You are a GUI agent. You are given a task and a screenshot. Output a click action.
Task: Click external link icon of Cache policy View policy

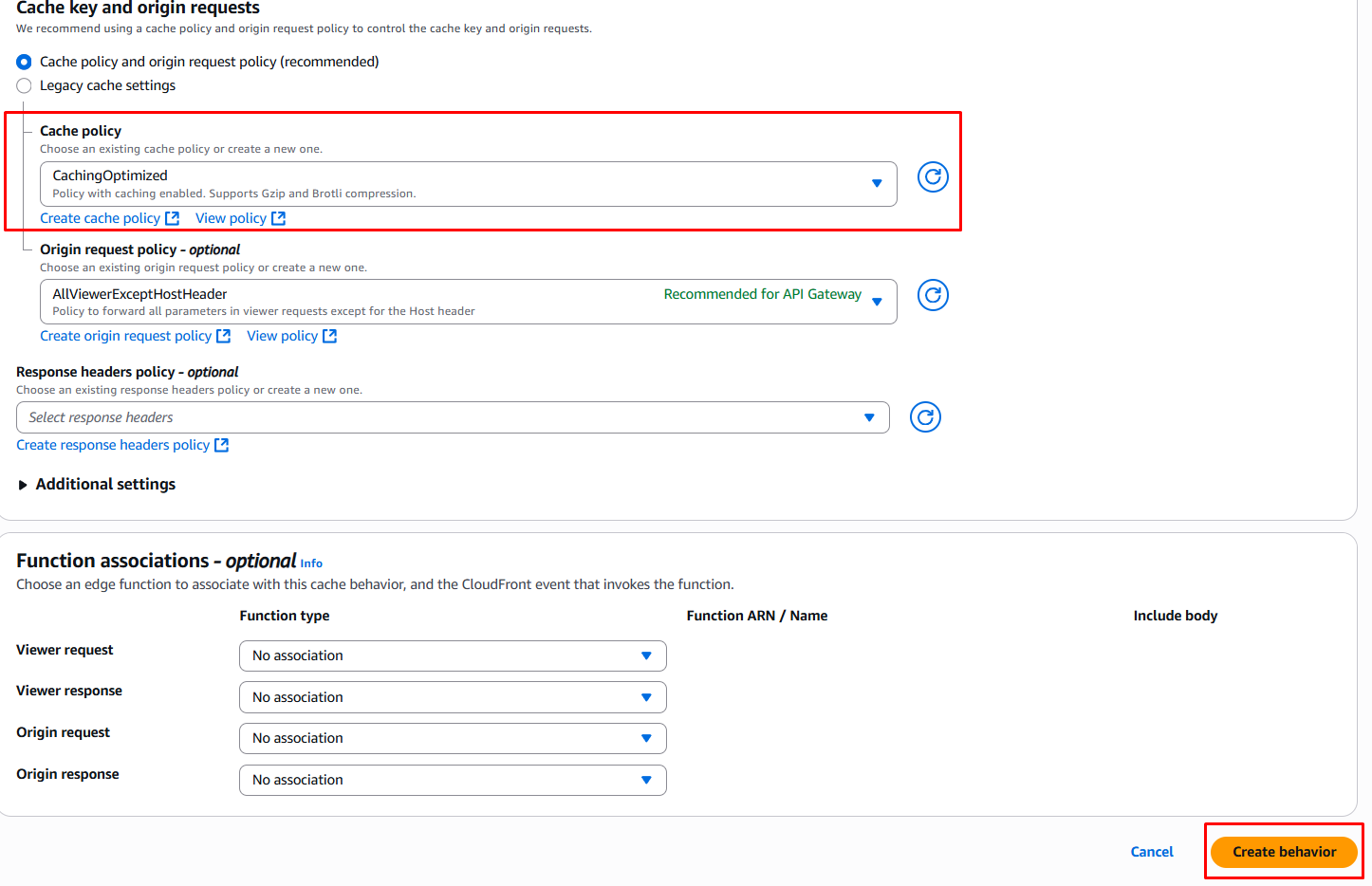pos(278,218)
